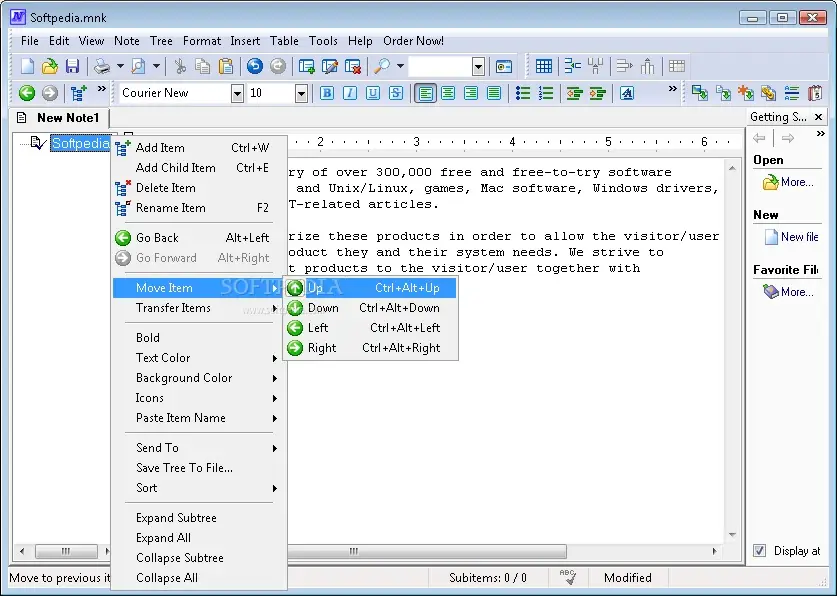This screenshot has width=837, height=596.
Task: Click the New file toolbar icon
Action: pyautogui.click(x=27, y=66)
